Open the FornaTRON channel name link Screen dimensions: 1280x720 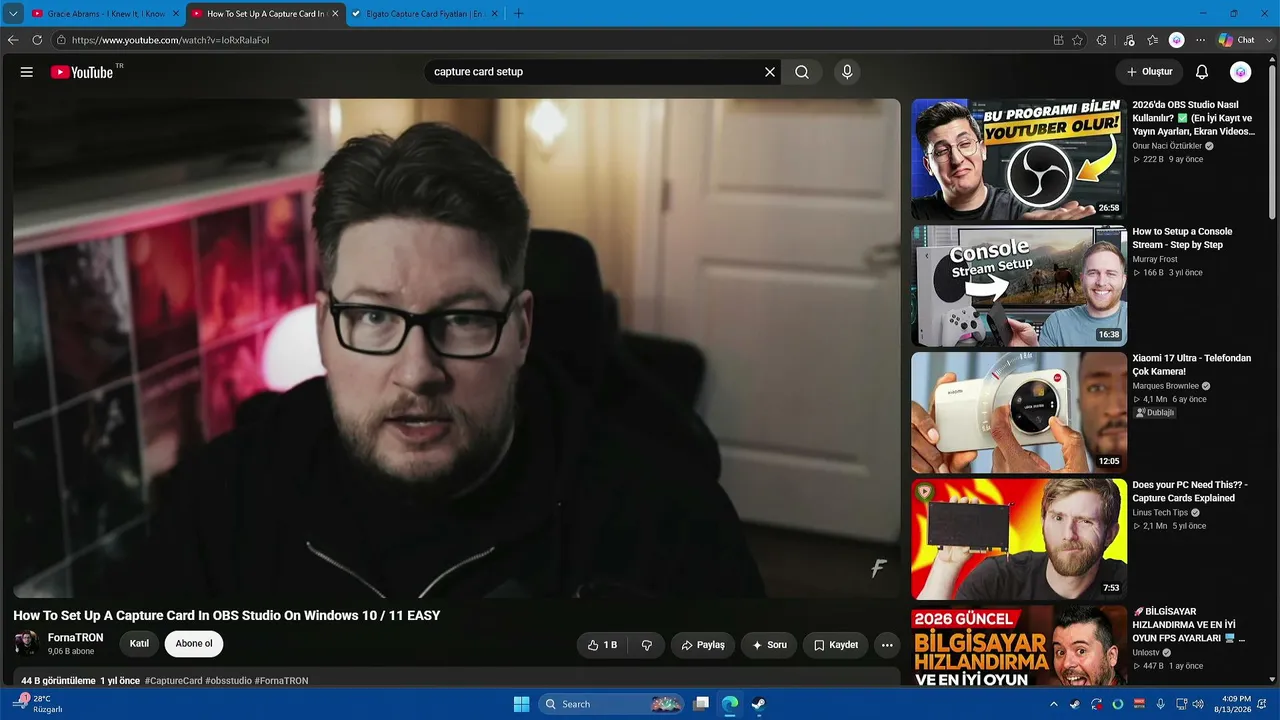(75, 638)
